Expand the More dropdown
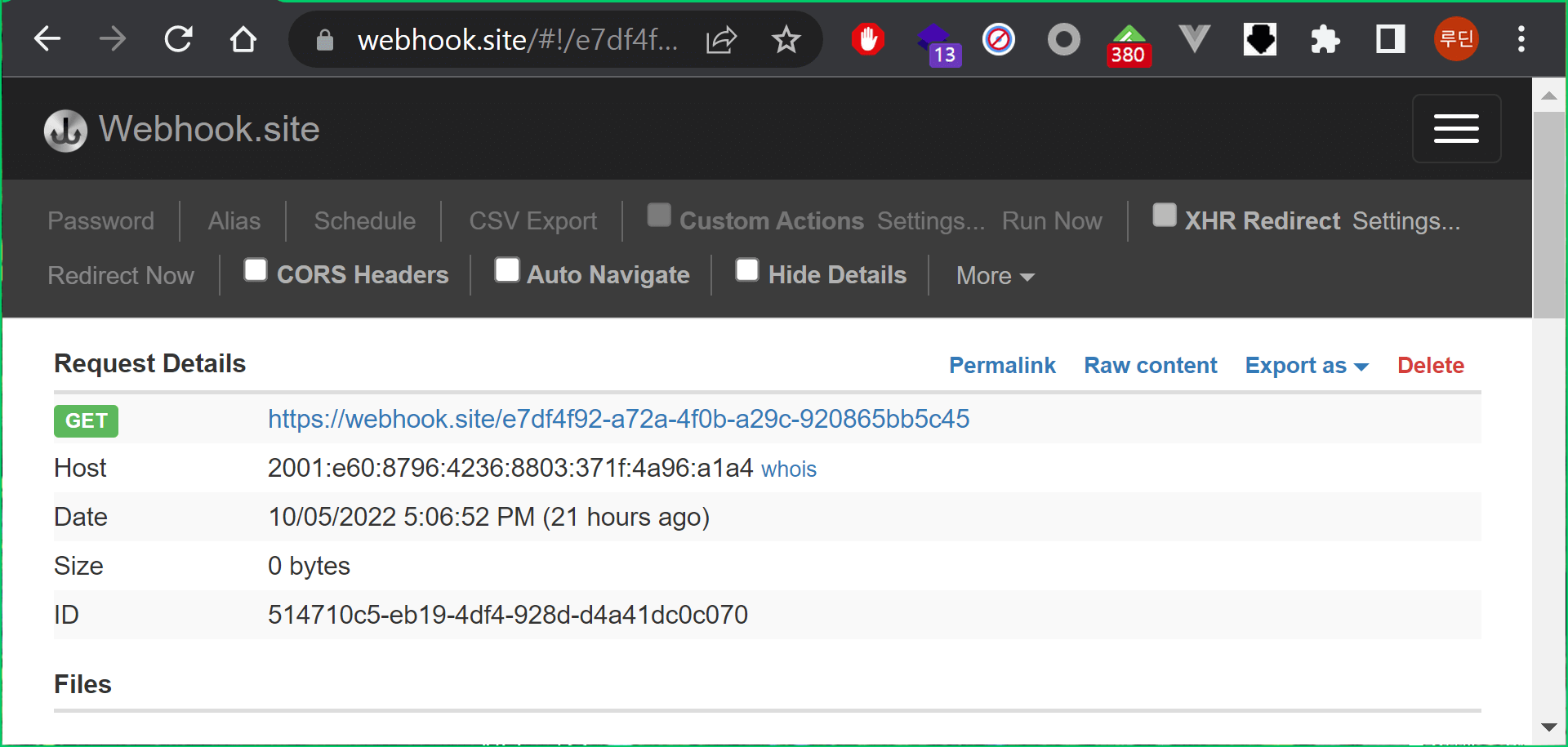Screen dimensions: 1568x747 coord(995,276)
